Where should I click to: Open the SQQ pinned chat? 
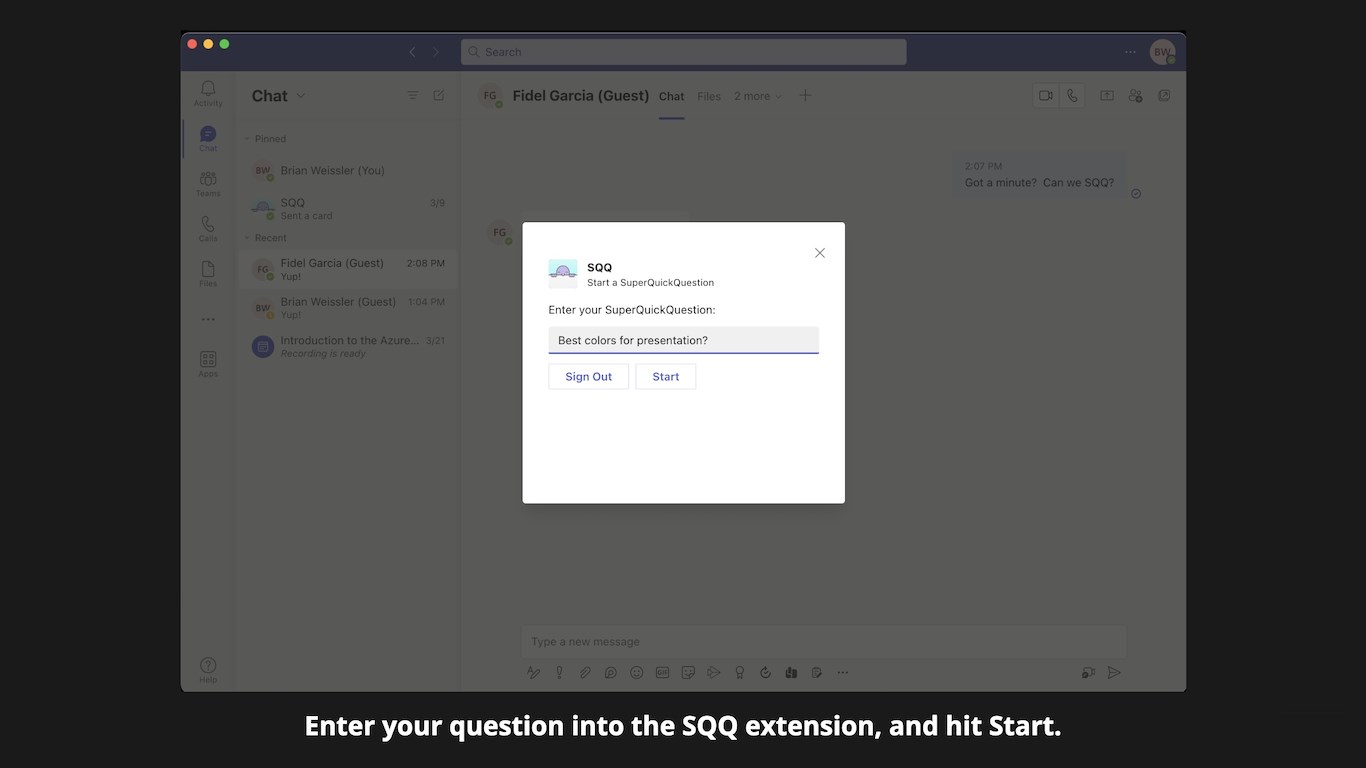(x=347, y=208)
